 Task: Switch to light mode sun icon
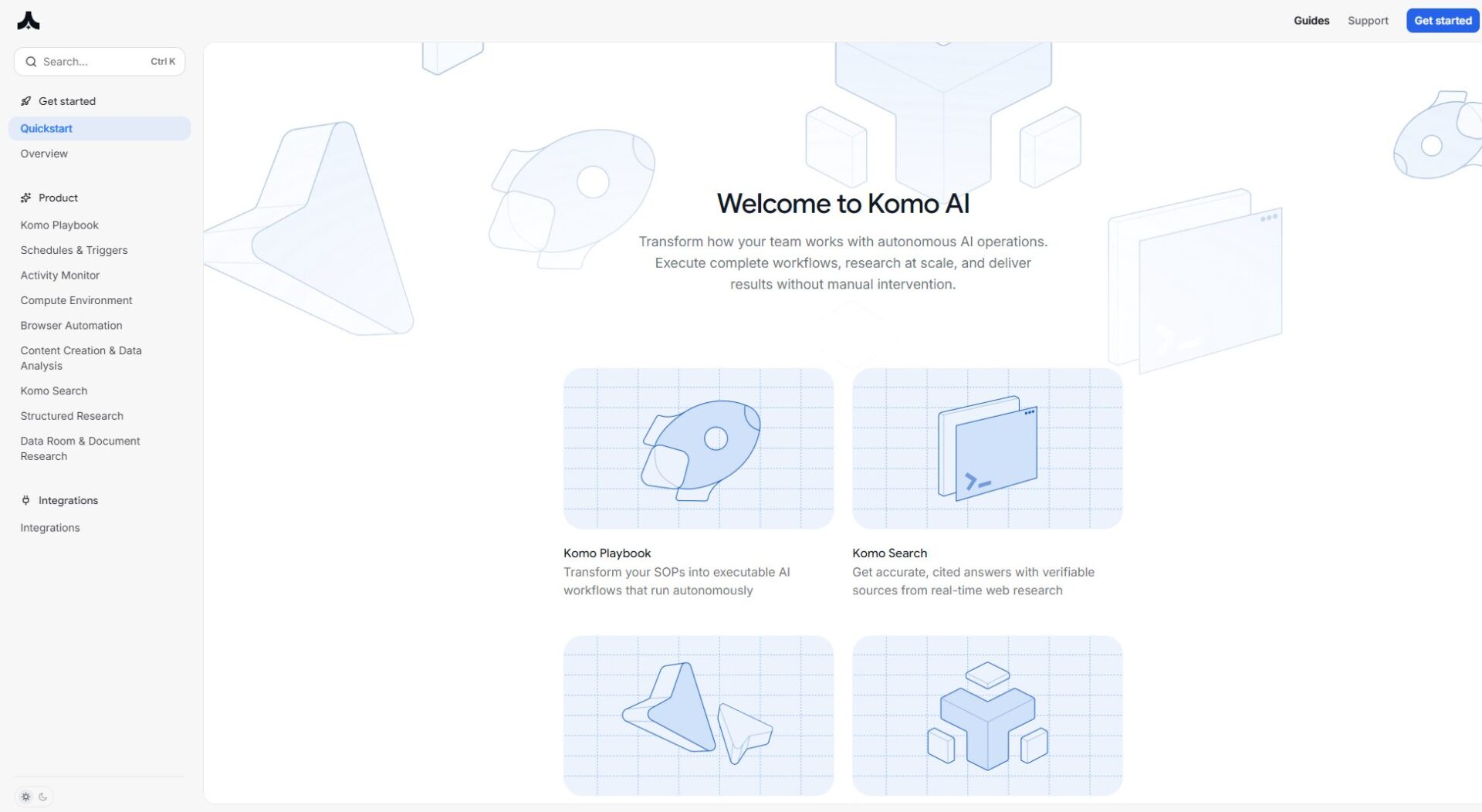tap(26, 797)
